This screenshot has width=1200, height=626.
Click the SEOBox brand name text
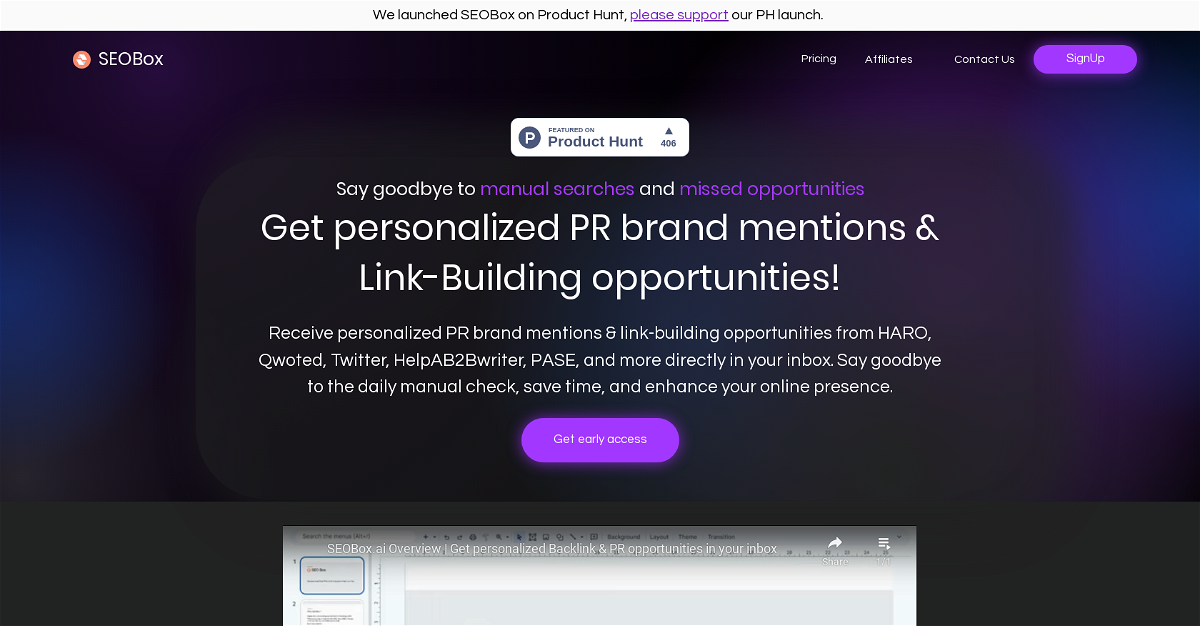tap(131, 59)
